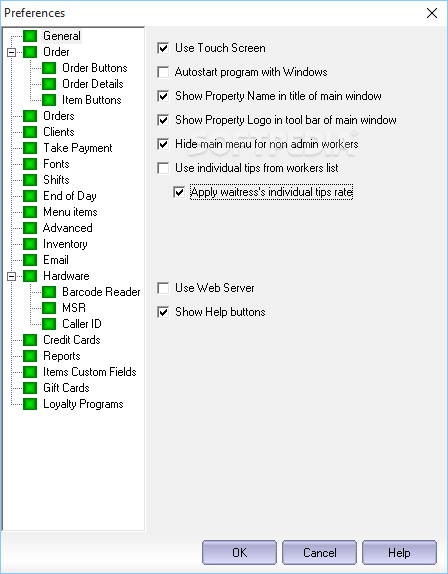Open the Take Payment settings label
The image size is (448, 574).
(x=78, y=148)
